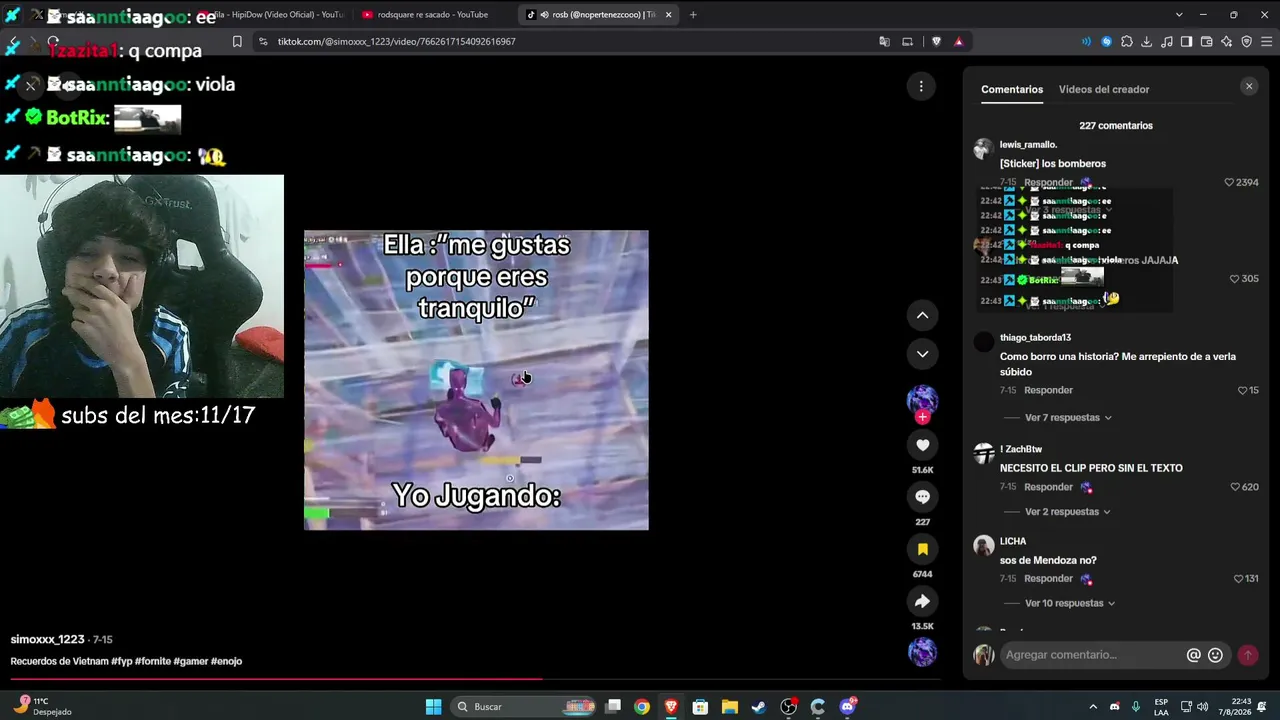Open the emoji picker in the comment box
The height and width of the screenshot is (720, 1280).
click(1215, 655)
